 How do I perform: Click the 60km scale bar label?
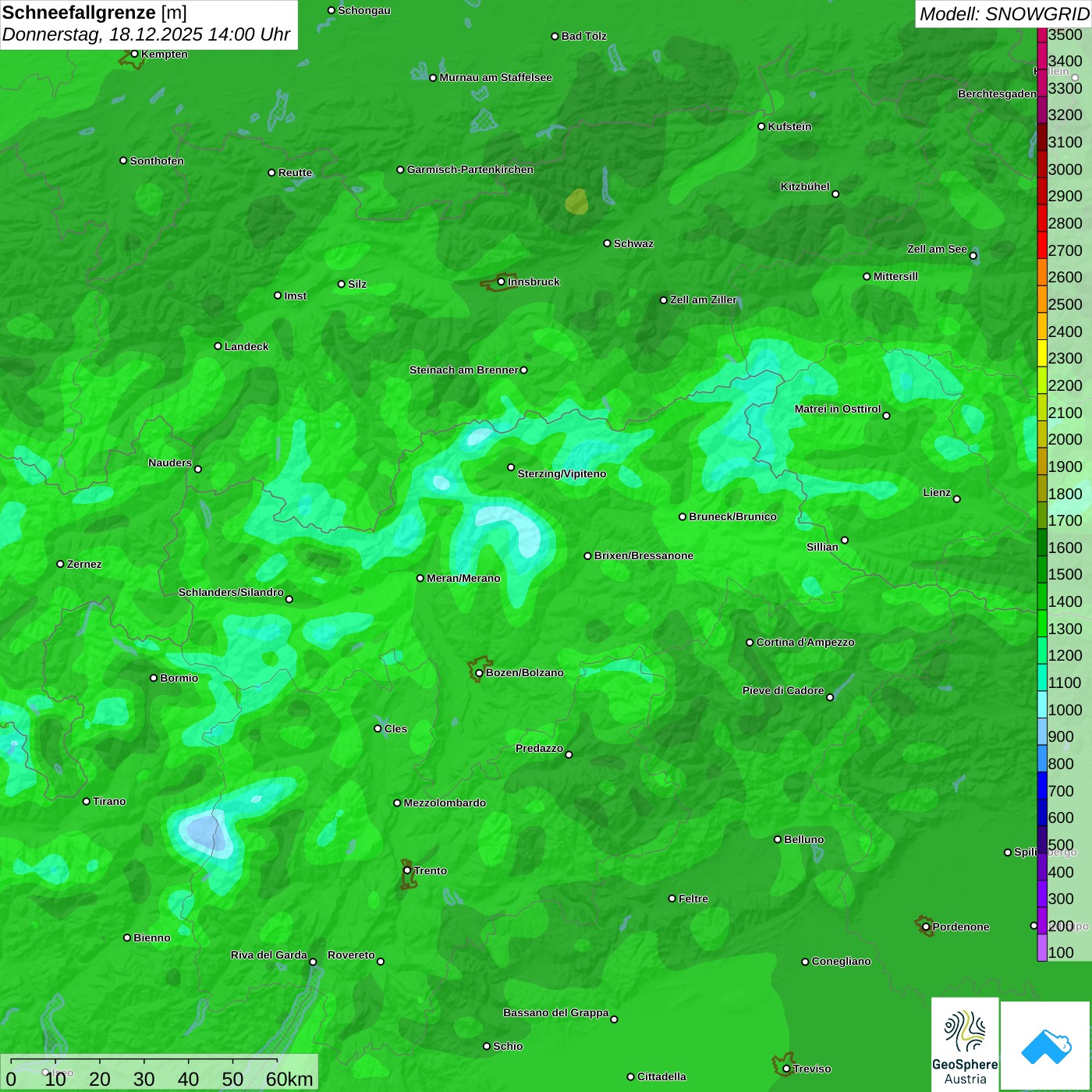tap(289, 1079)
